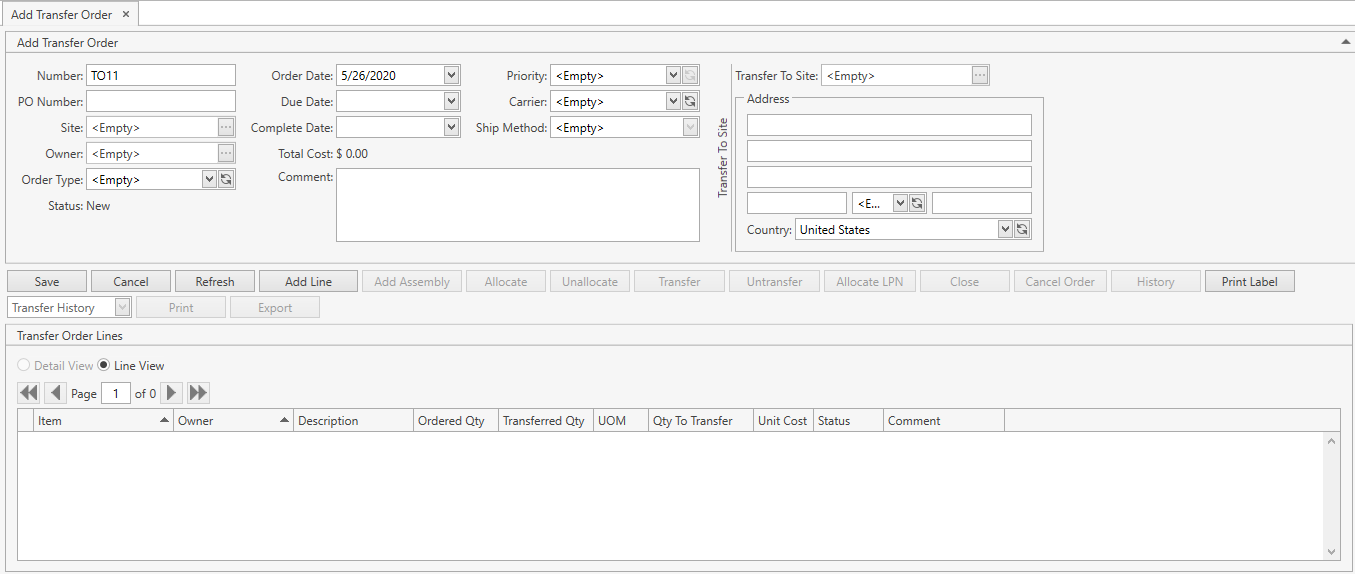
Task: Open the Due Date picker dropdown
Action: click(451, 101)
